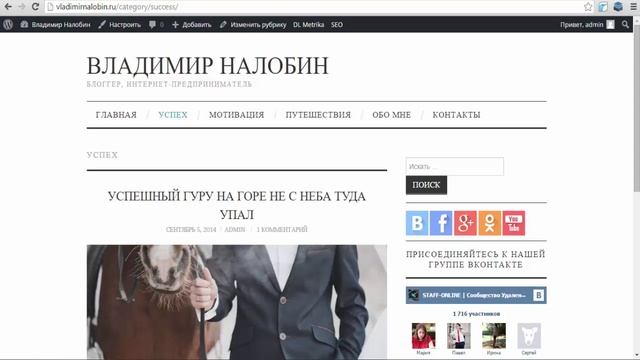Click Настроить in the admin bar
640x360 pixels.
pyautogui.click(x=120, y=24)
